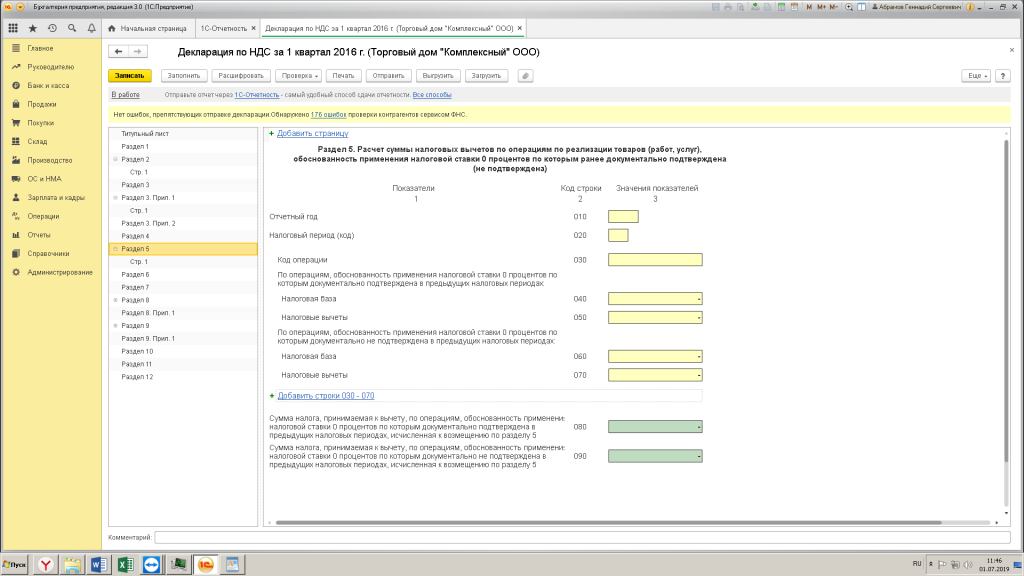This screenshot has width=1024, height=576.
Task: Click the Отчетный год field 010
Action: 623,217
